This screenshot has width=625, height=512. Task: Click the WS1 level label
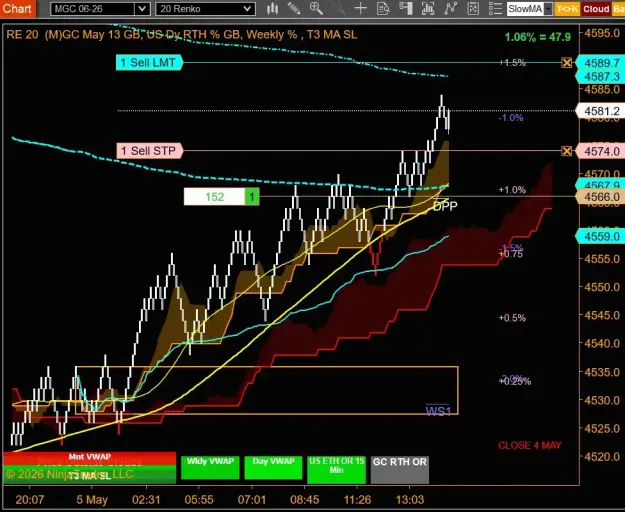(x=438, y=411)
